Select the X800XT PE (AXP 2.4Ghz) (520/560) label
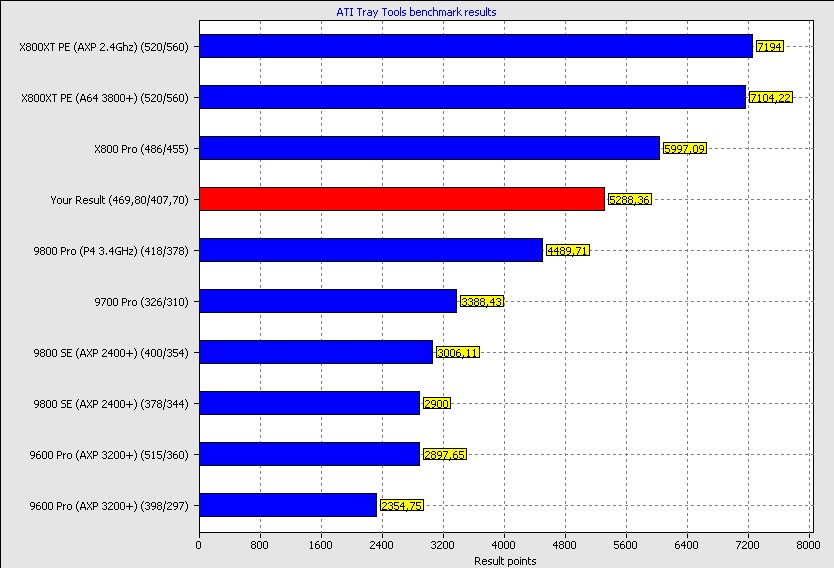834x568 pixels. (104, 47)
